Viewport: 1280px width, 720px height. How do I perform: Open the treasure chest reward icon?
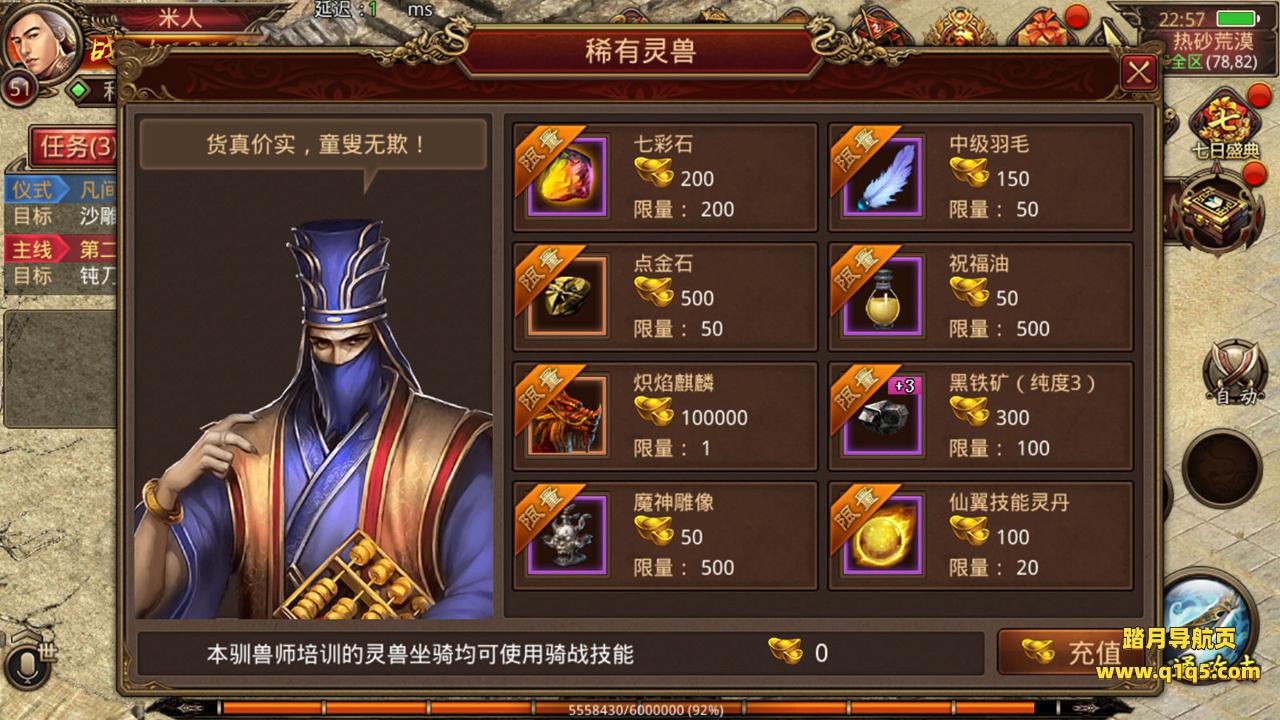tap(1216, 212)
